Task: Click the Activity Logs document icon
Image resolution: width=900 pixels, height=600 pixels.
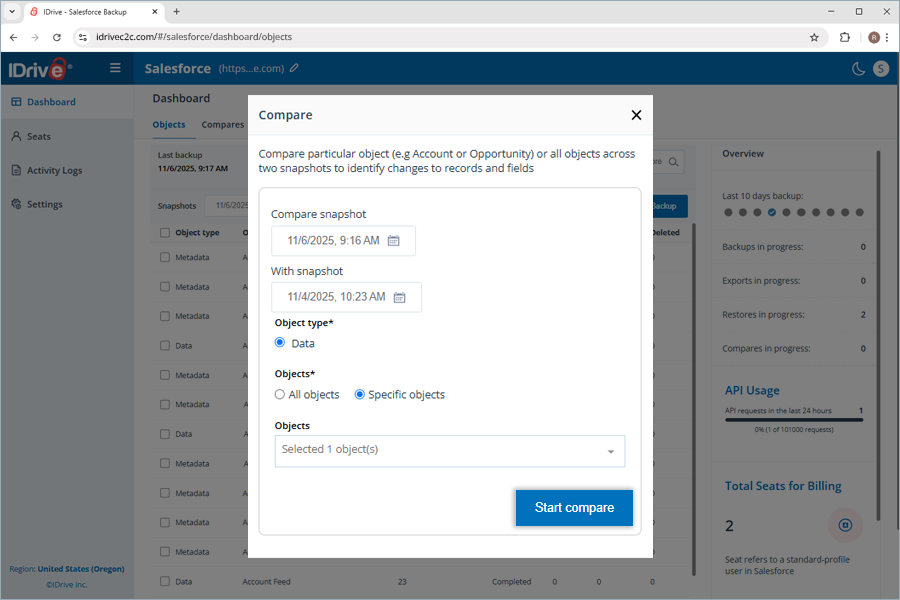Action: pyautogui.click(x=16, y=170)
